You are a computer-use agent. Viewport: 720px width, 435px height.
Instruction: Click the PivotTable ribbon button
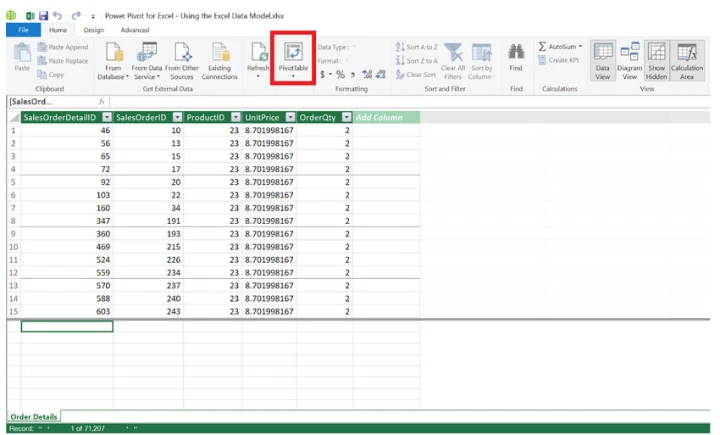(x=293, y=58)
